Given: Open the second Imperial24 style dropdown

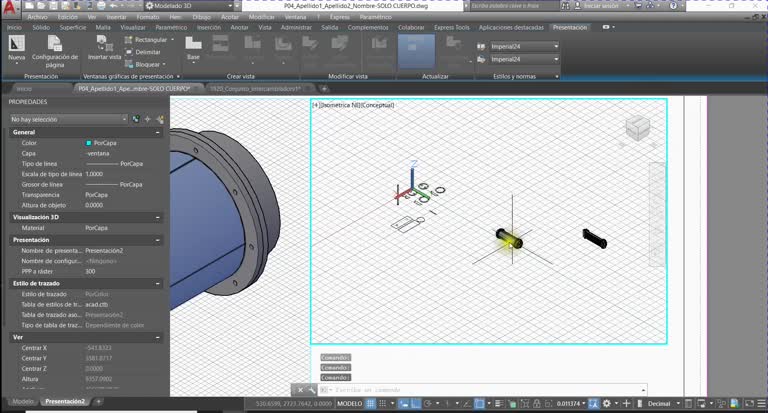Looking at the screenshot, I should click(x=524, y=59).
